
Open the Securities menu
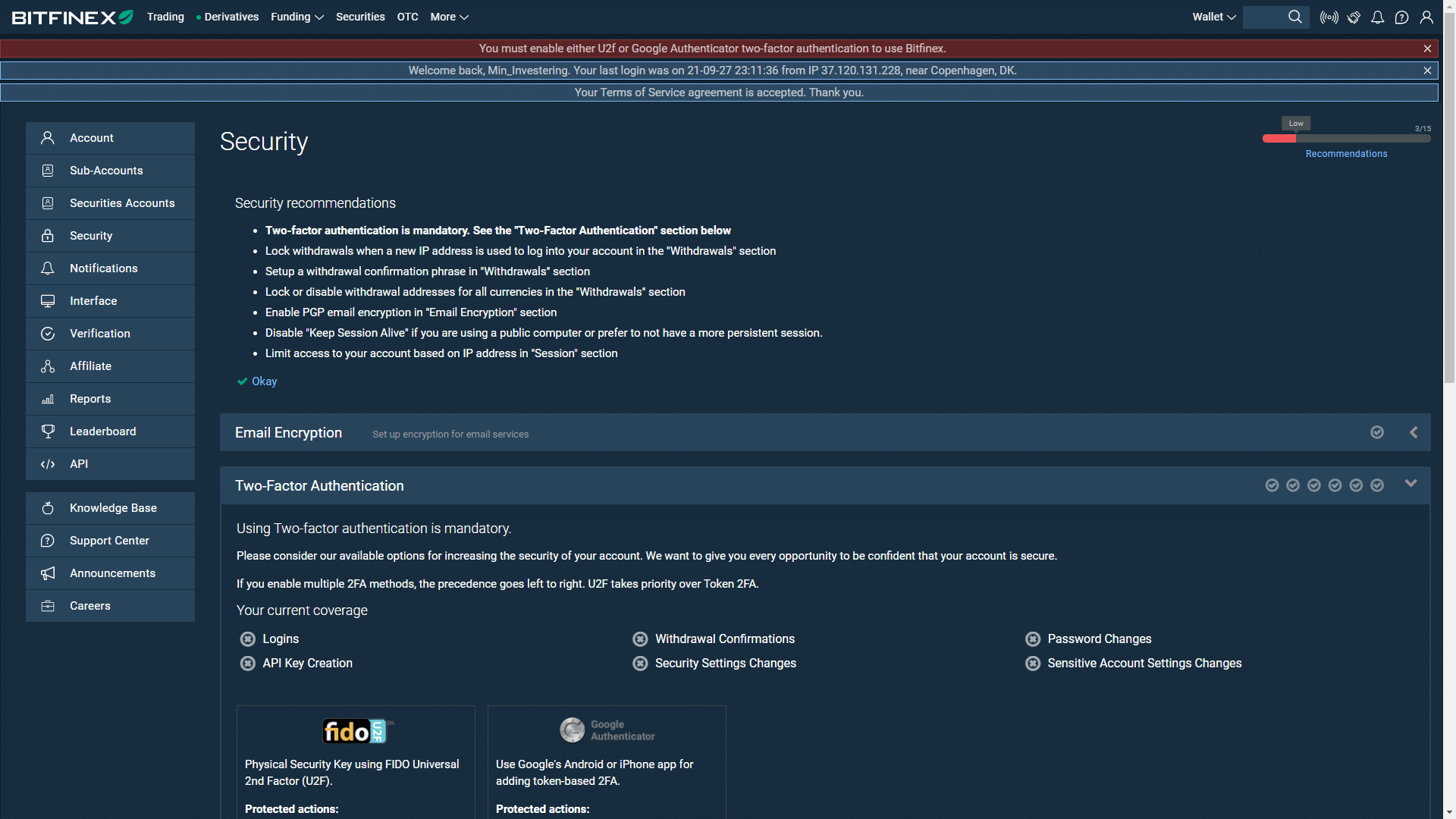pos(360,17)
